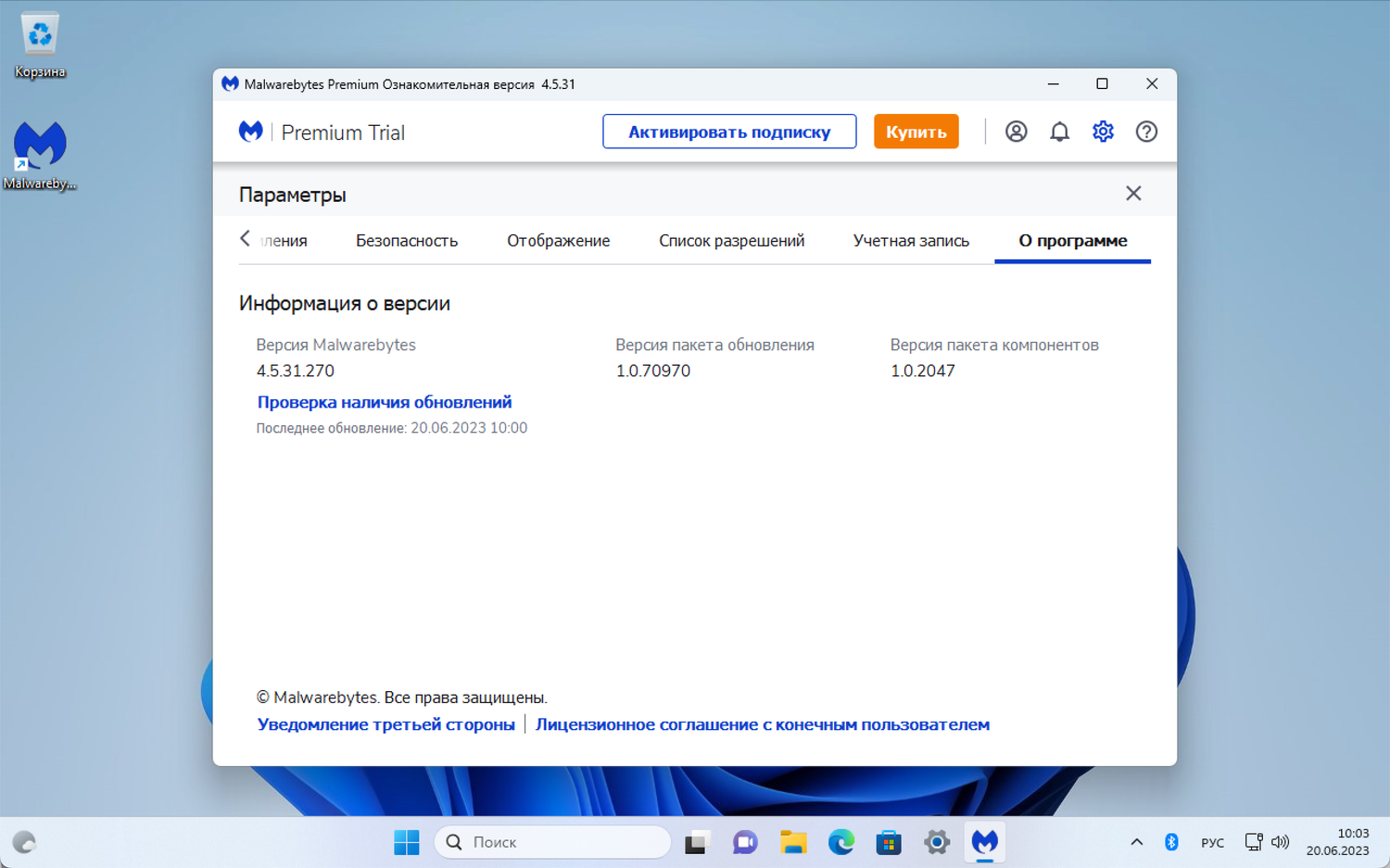
Task: Open the volume tray icon
Action: pyautogui.click(x=1280, y=842)
